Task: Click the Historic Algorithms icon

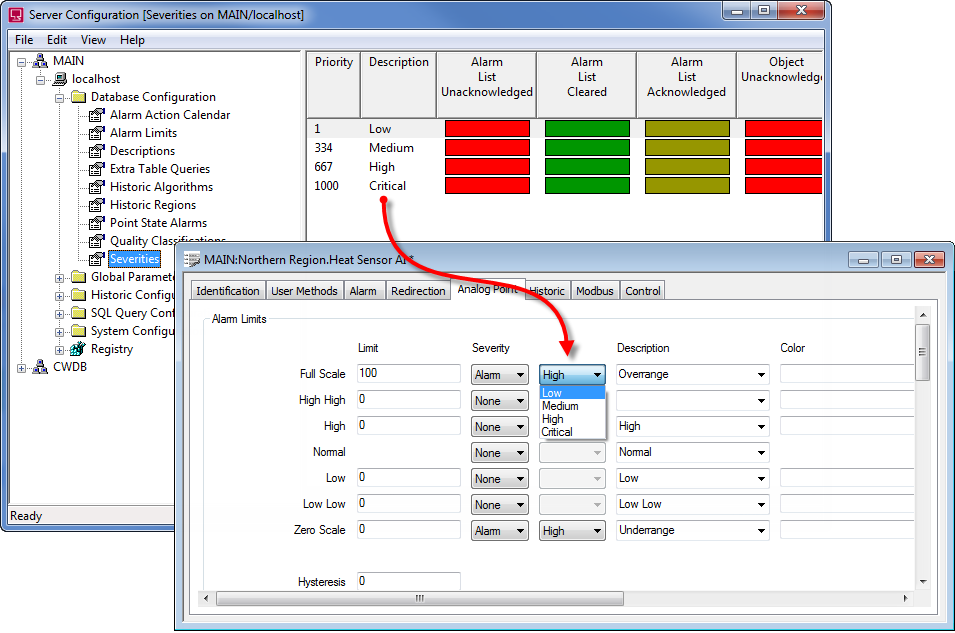Action: point(97,187)
